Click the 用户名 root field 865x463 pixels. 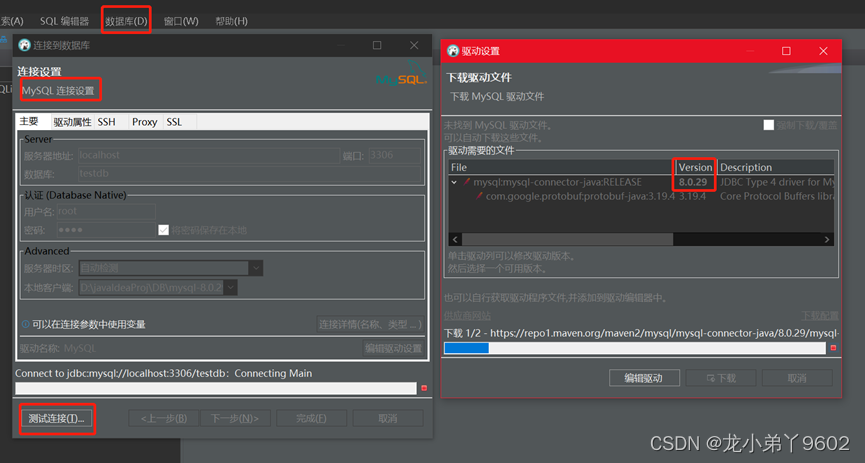tap(106, 211)
